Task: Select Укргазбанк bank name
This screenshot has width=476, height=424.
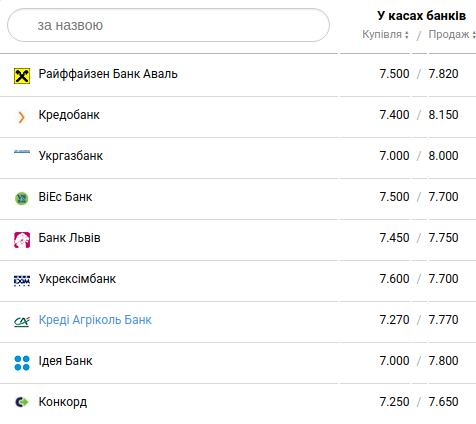Action: click(71, 156)
